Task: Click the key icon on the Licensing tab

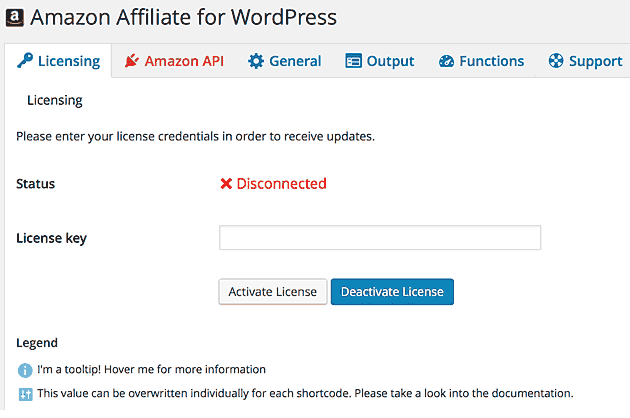Action: [25, 60]
